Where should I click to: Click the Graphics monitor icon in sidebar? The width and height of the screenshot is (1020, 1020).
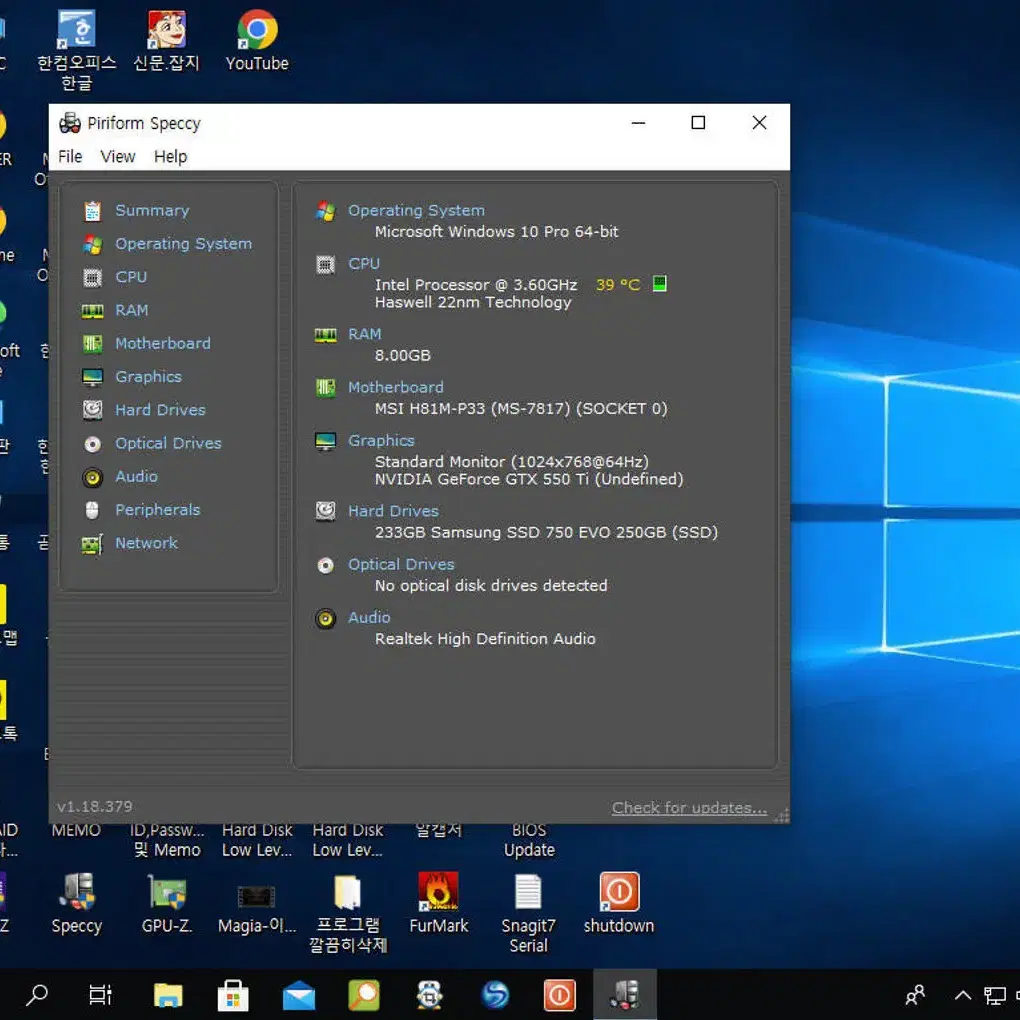point(92,377)
